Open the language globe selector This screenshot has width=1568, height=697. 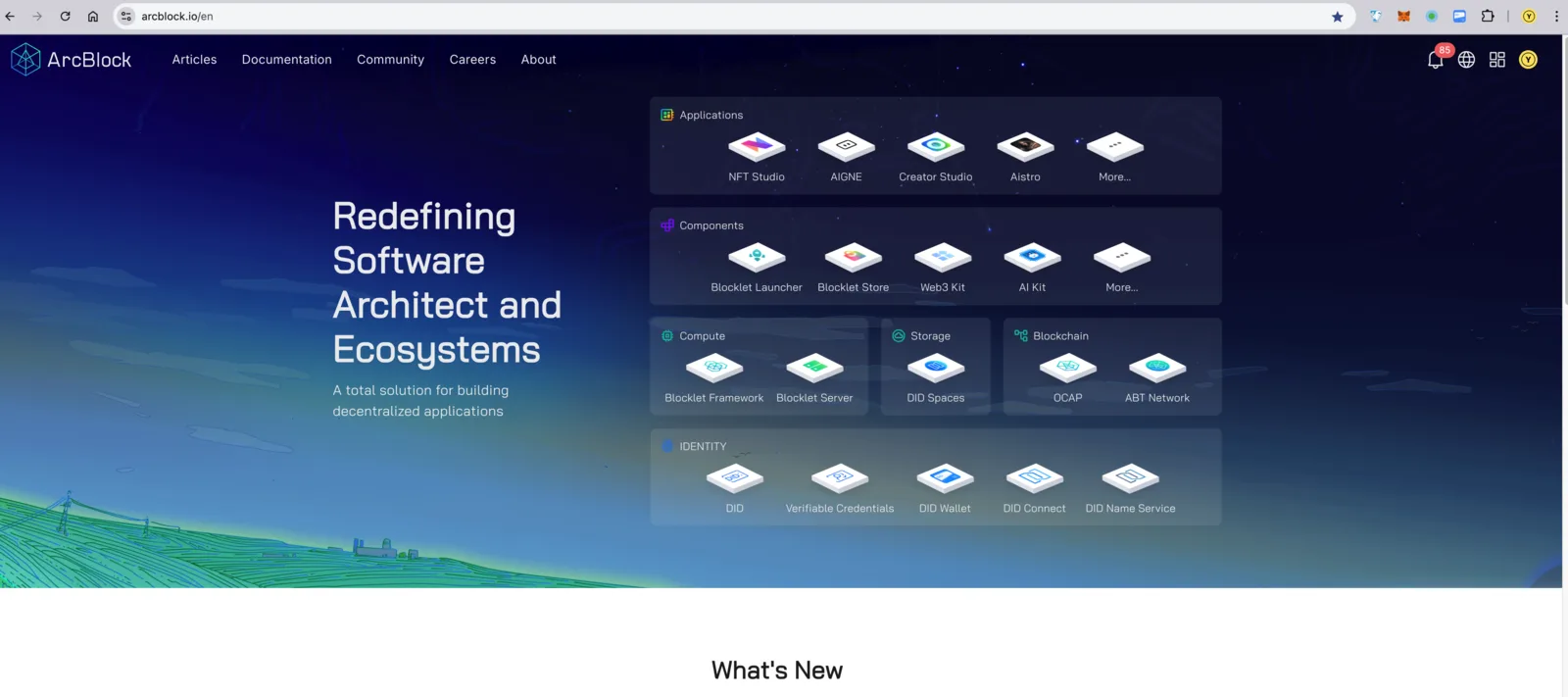pyautogui.click(x=1466, y=60)
